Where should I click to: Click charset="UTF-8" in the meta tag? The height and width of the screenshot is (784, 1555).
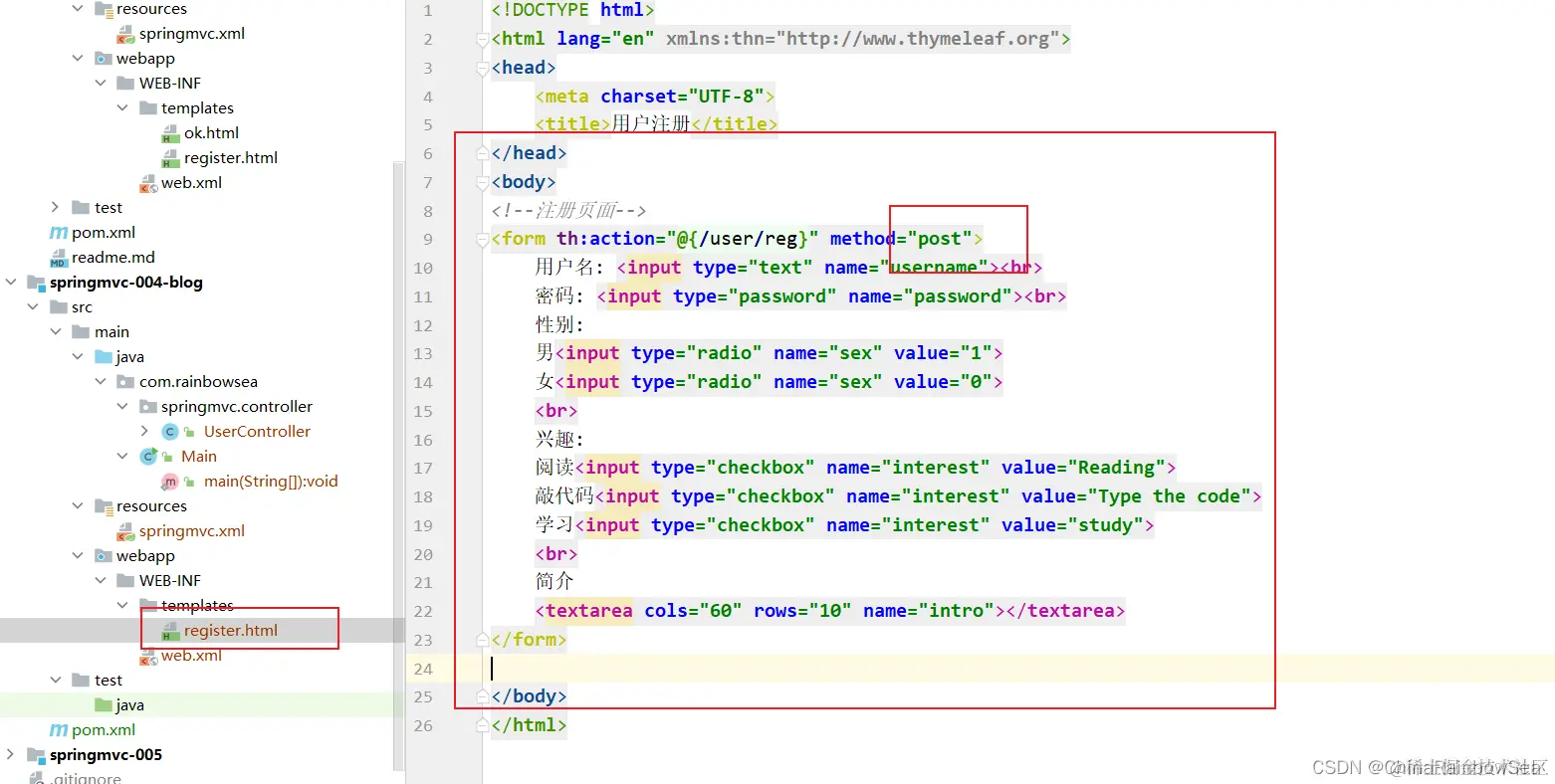(683, 97)
